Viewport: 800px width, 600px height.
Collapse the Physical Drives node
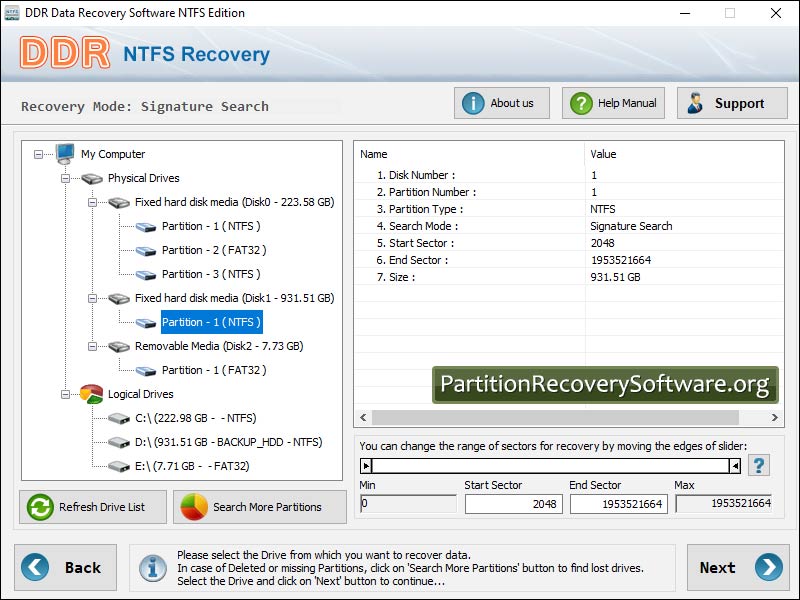(65, 178)
